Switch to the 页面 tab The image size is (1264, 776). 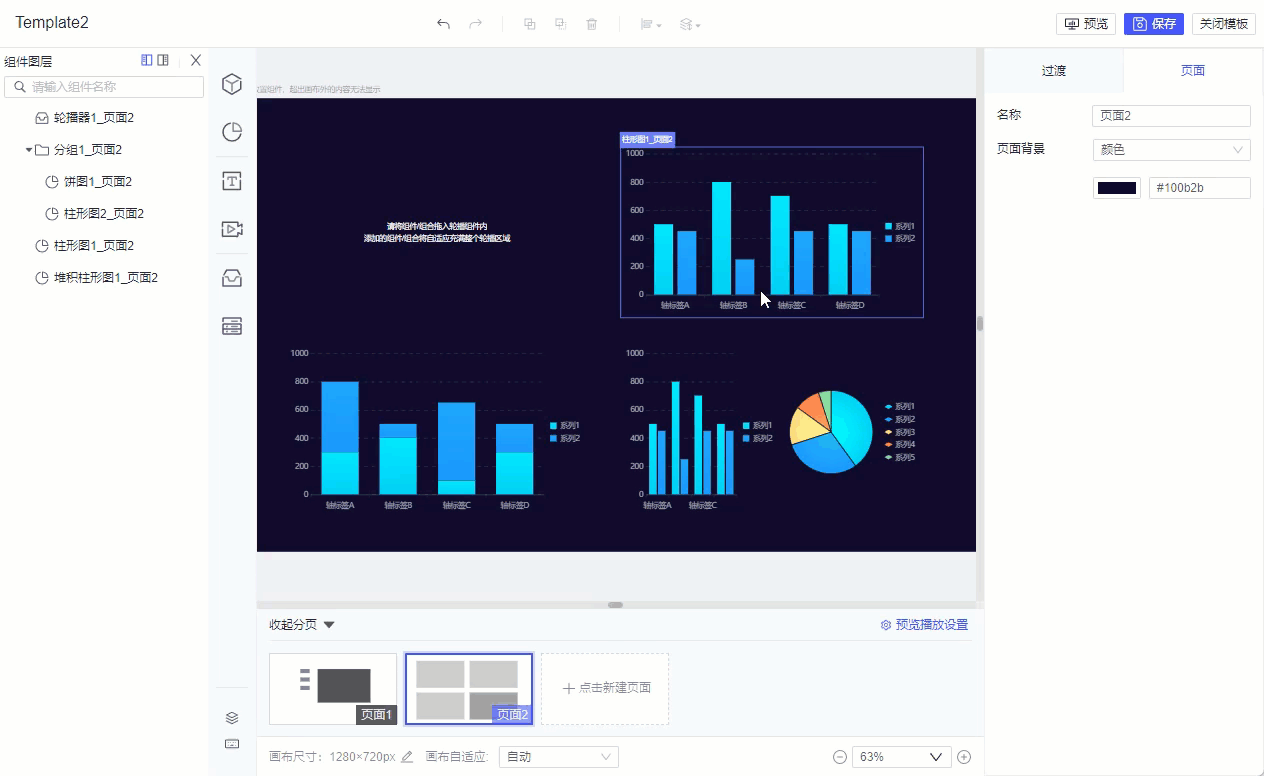tap(1193, 71)
